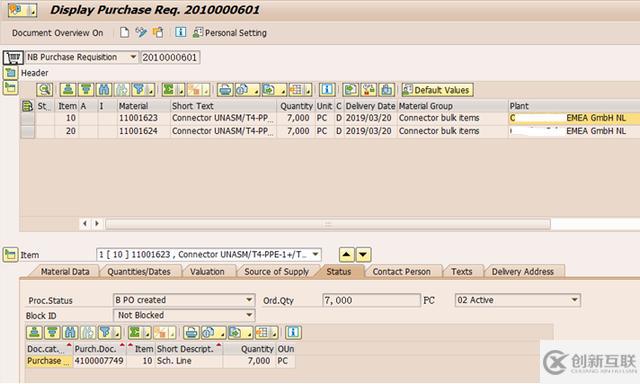
Task: Select row selector for item 10
Action: click(x=27, y=119)
